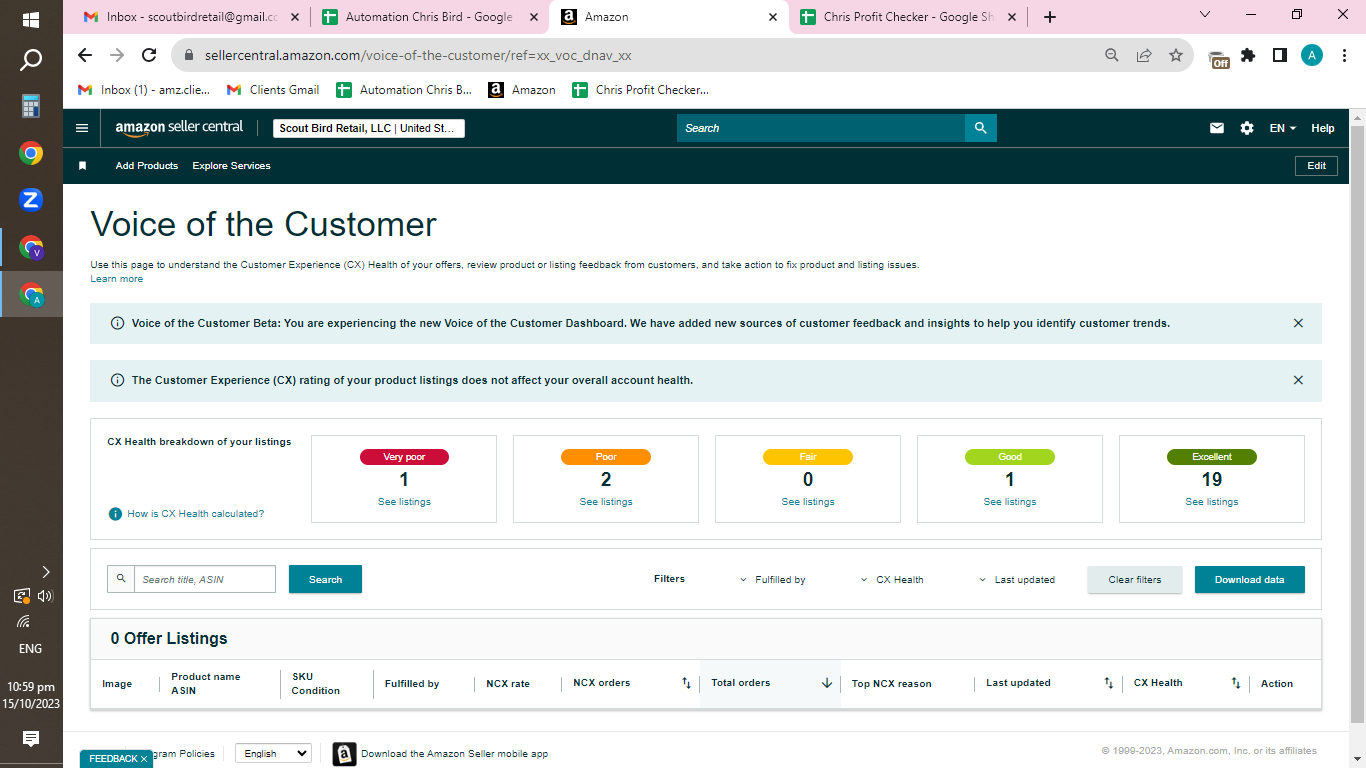This screenshot has height=768, width=1366.
Task: See listings under Poor
Action: tap(606, 502)
